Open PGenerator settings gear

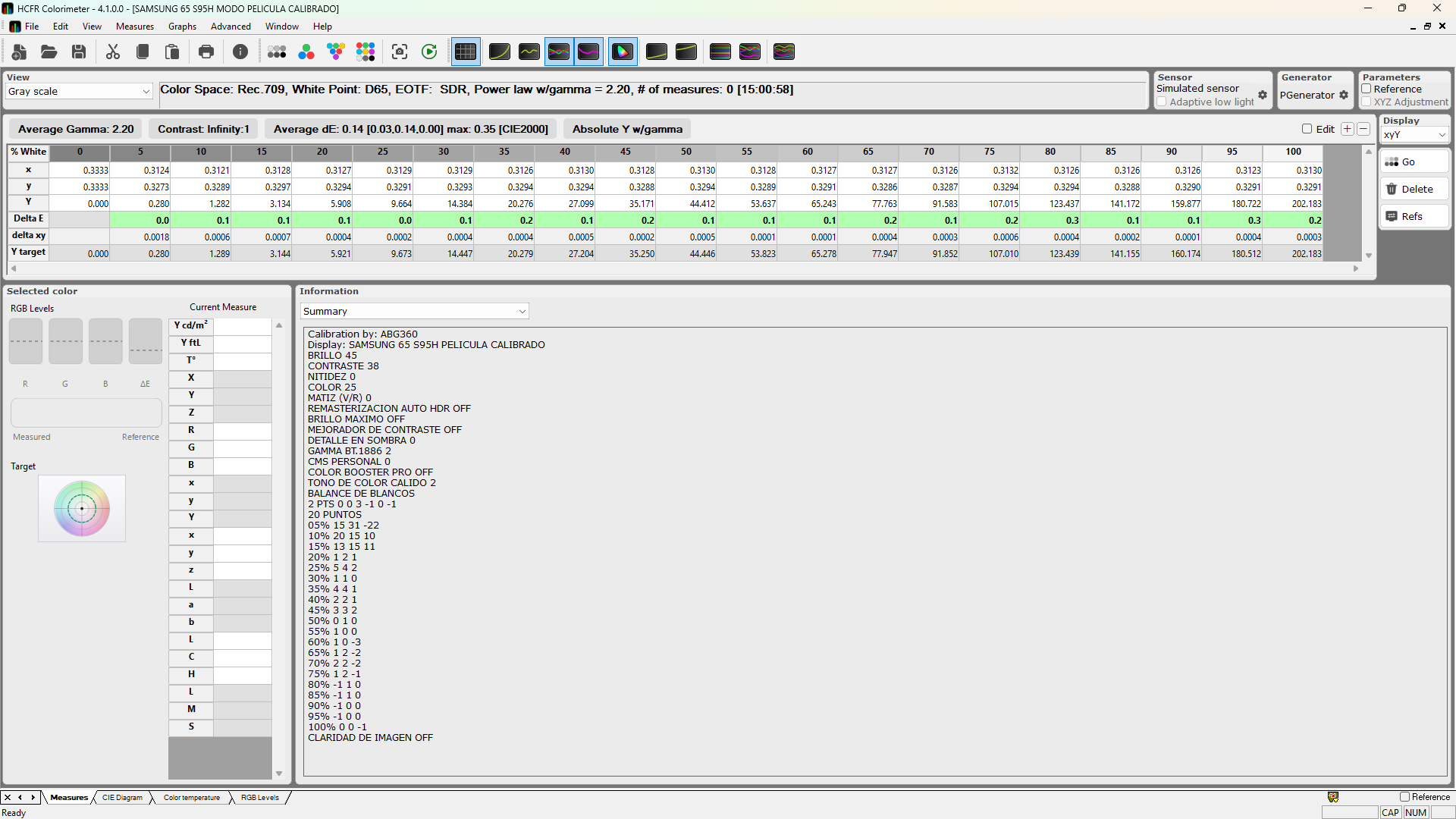pyautogui.click(x=1344, y=95)
